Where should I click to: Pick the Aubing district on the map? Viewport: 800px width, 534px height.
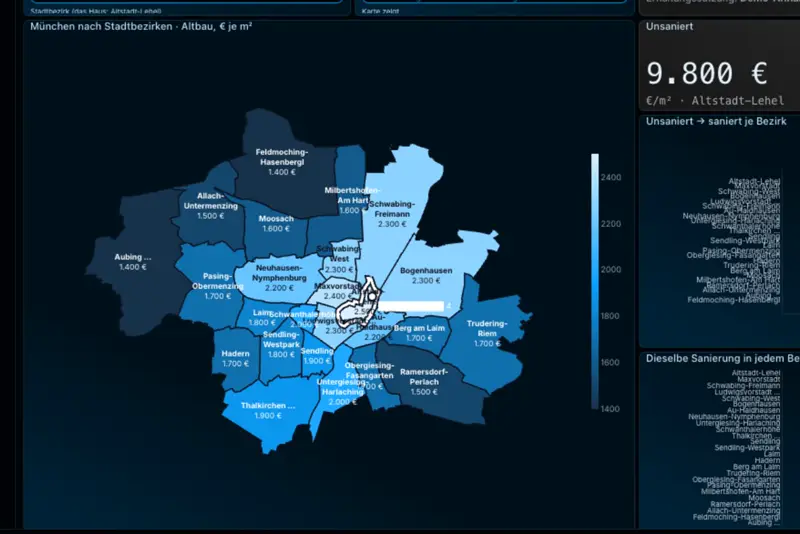click(x=133, y=261)
